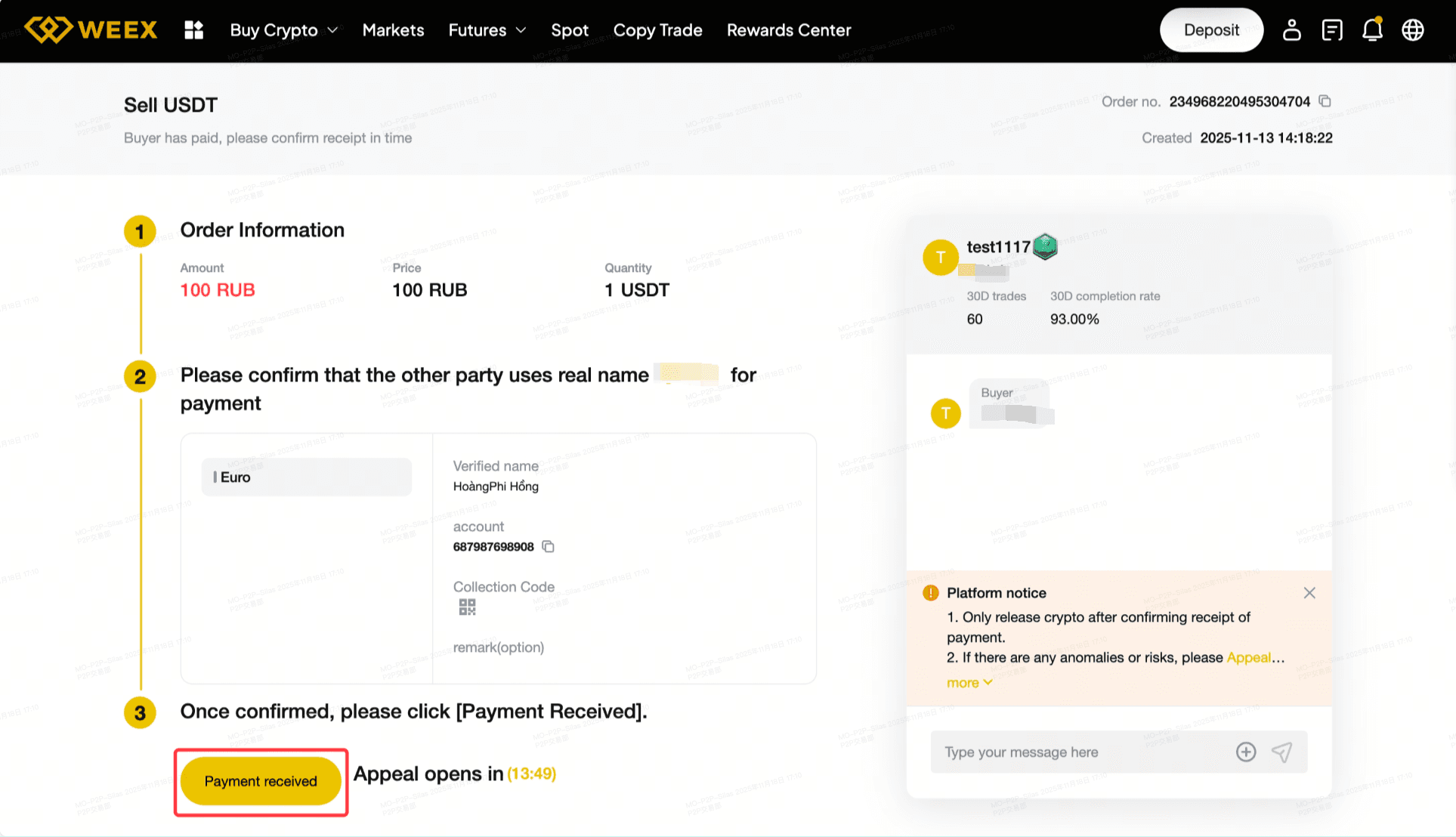Copy the order number
Image resolution: width=1456 pixels, height=837 pixels.
pyautogui.click(x=1325, y=101)
